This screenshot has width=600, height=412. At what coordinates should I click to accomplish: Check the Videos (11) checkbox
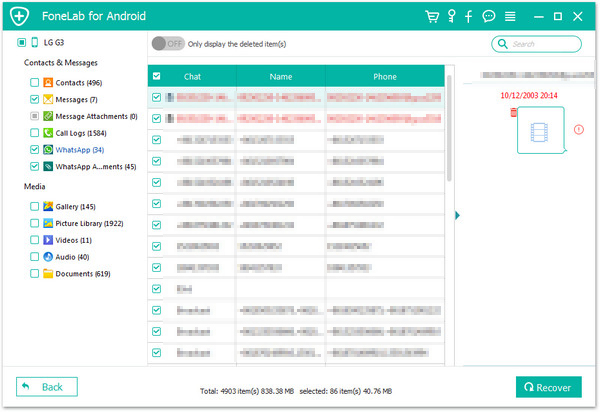(34, 240)
